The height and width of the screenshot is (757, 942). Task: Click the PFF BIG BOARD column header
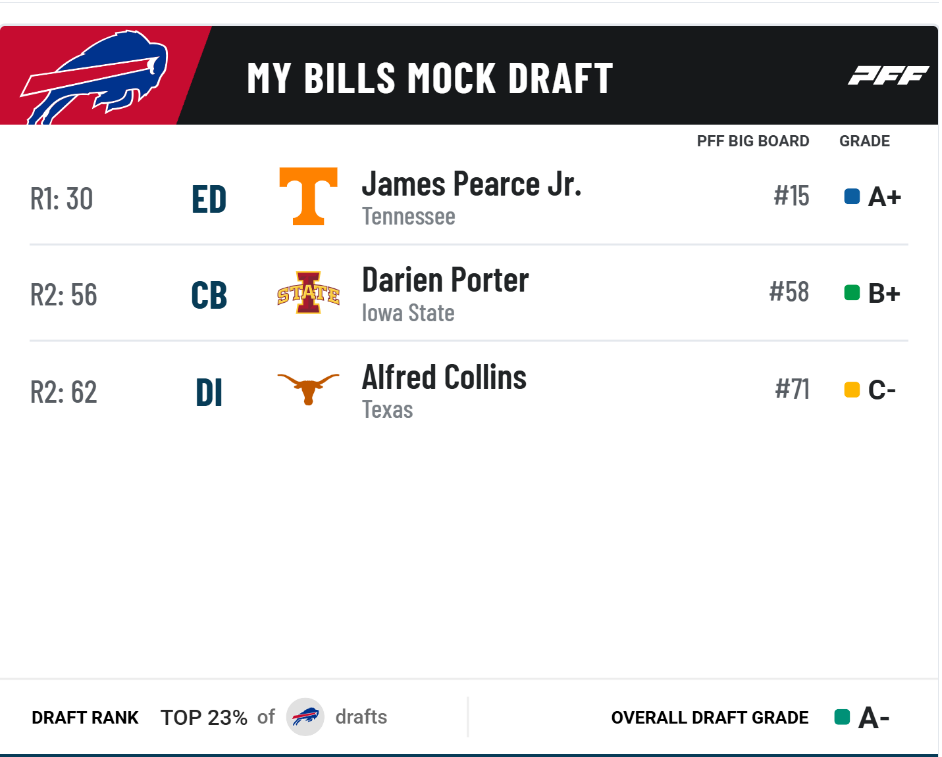coord(753,141)
